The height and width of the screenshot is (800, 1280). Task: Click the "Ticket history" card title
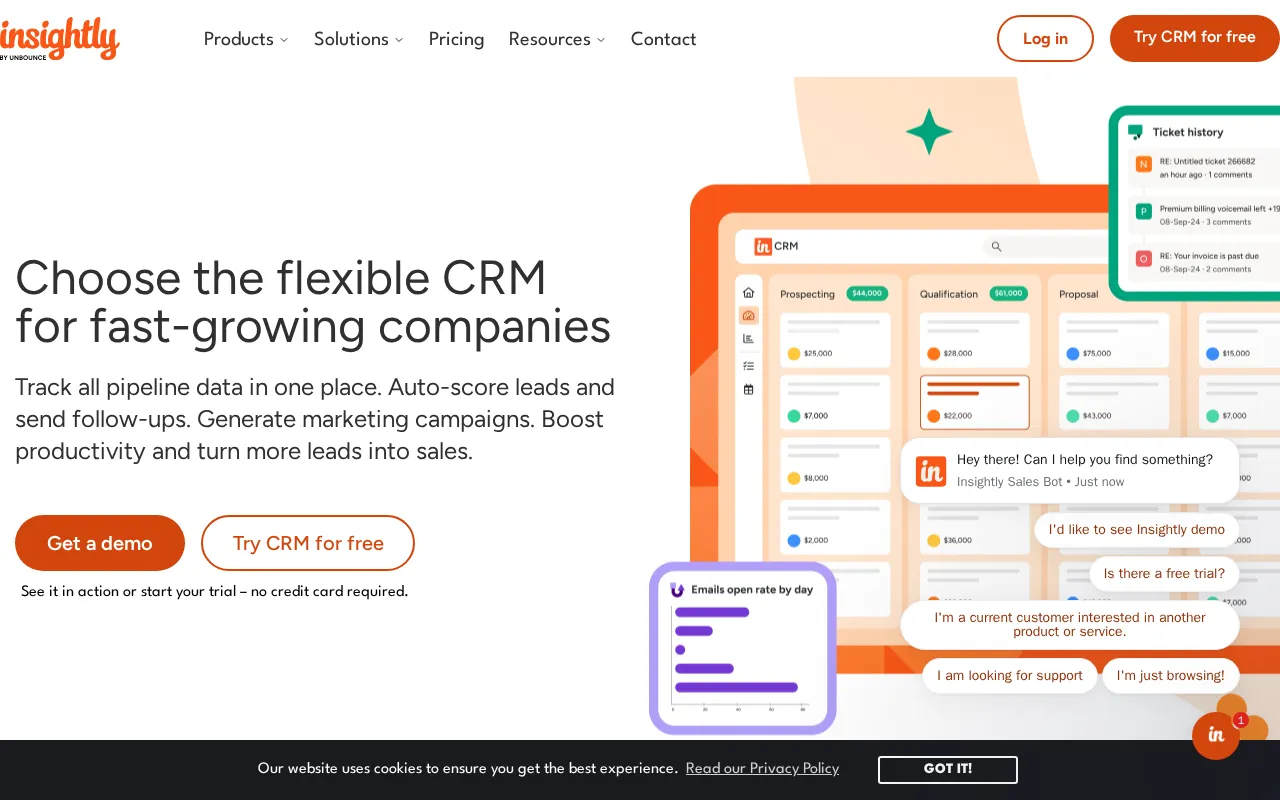(x=1187, y=132)
